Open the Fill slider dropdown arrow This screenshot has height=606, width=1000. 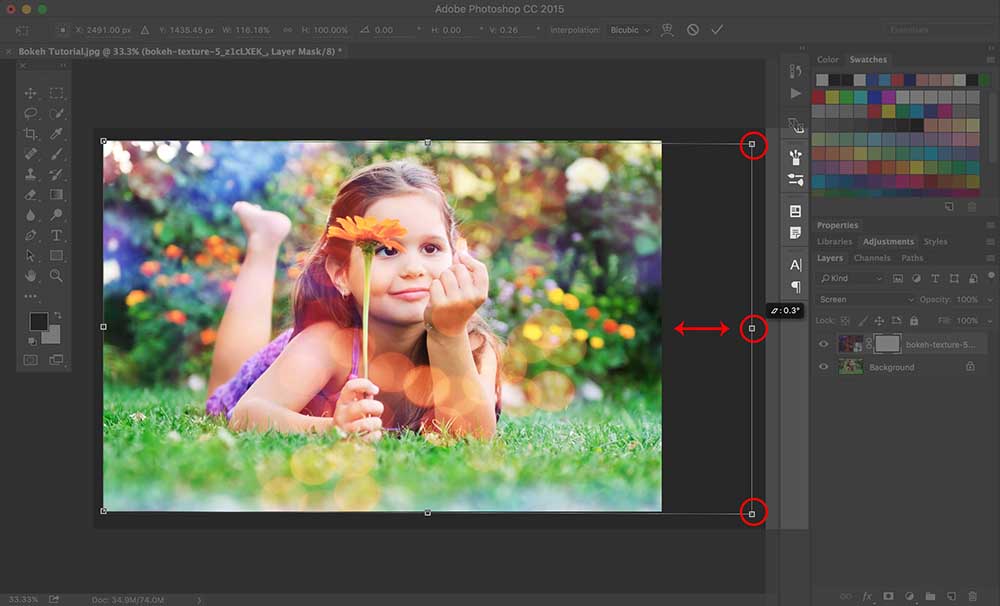[990, 321]
